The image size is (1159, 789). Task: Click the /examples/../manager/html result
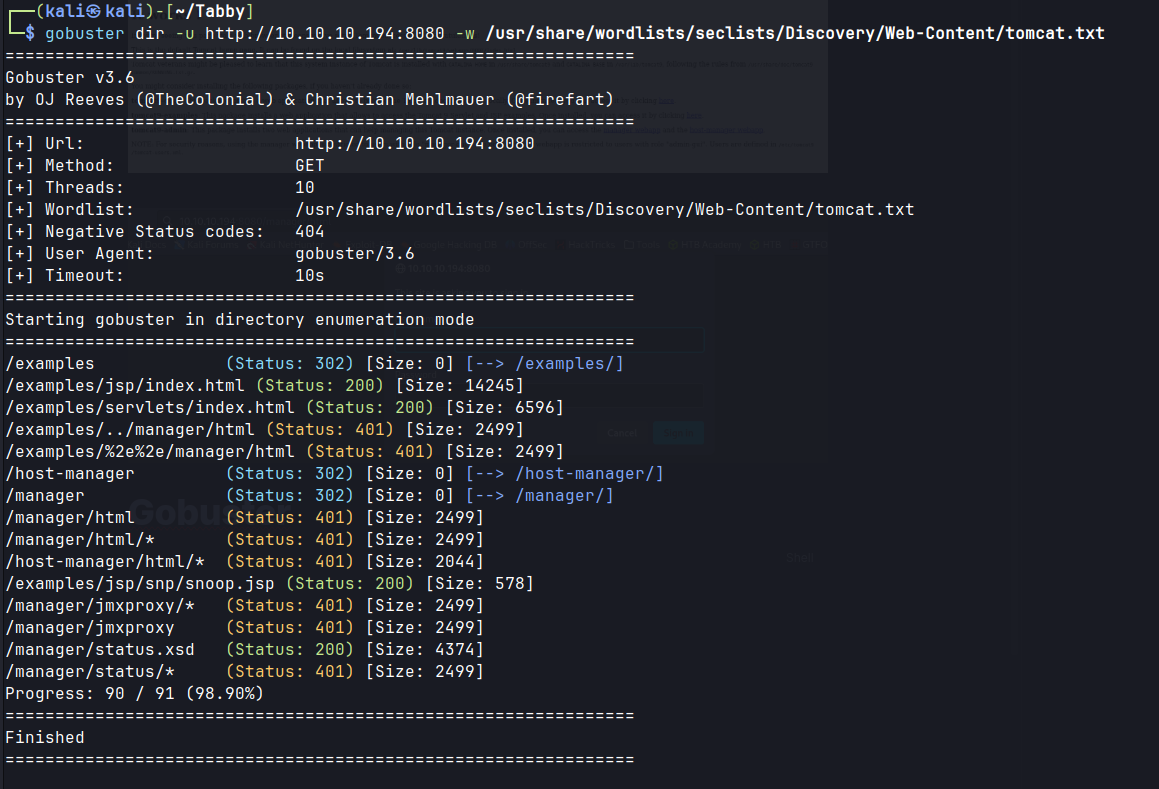[x=129, y=430]
